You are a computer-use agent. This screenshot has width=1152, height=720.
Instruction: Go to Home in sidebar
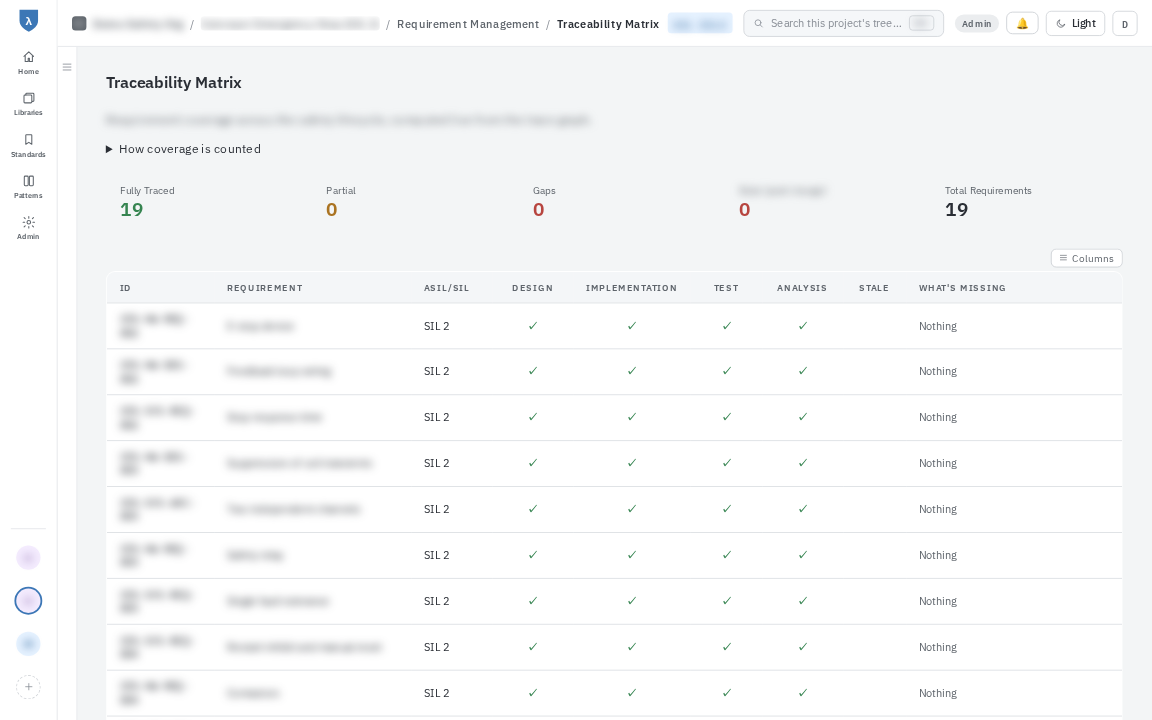click(x=28, y=62)
